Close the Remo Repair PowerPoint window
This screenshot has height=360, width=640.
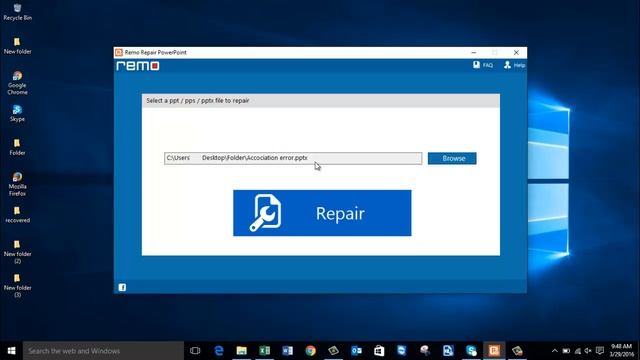[x=516, y=52]
